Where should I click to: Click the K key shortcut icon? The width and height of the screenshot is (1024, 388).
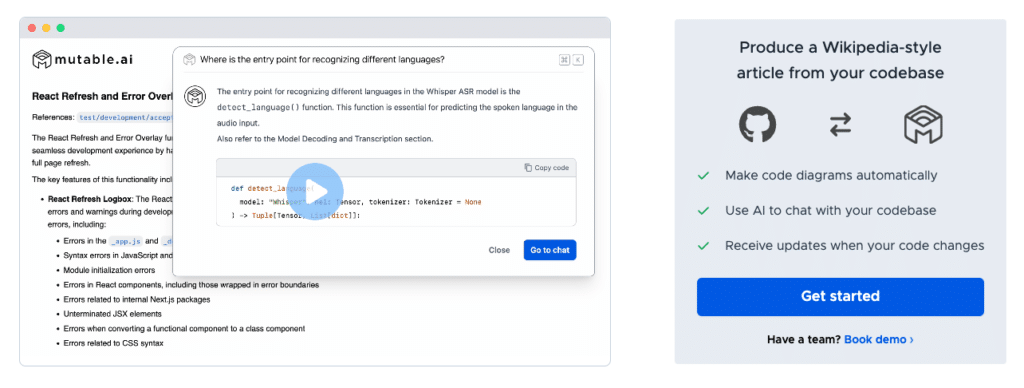click(x=578, y=60)
